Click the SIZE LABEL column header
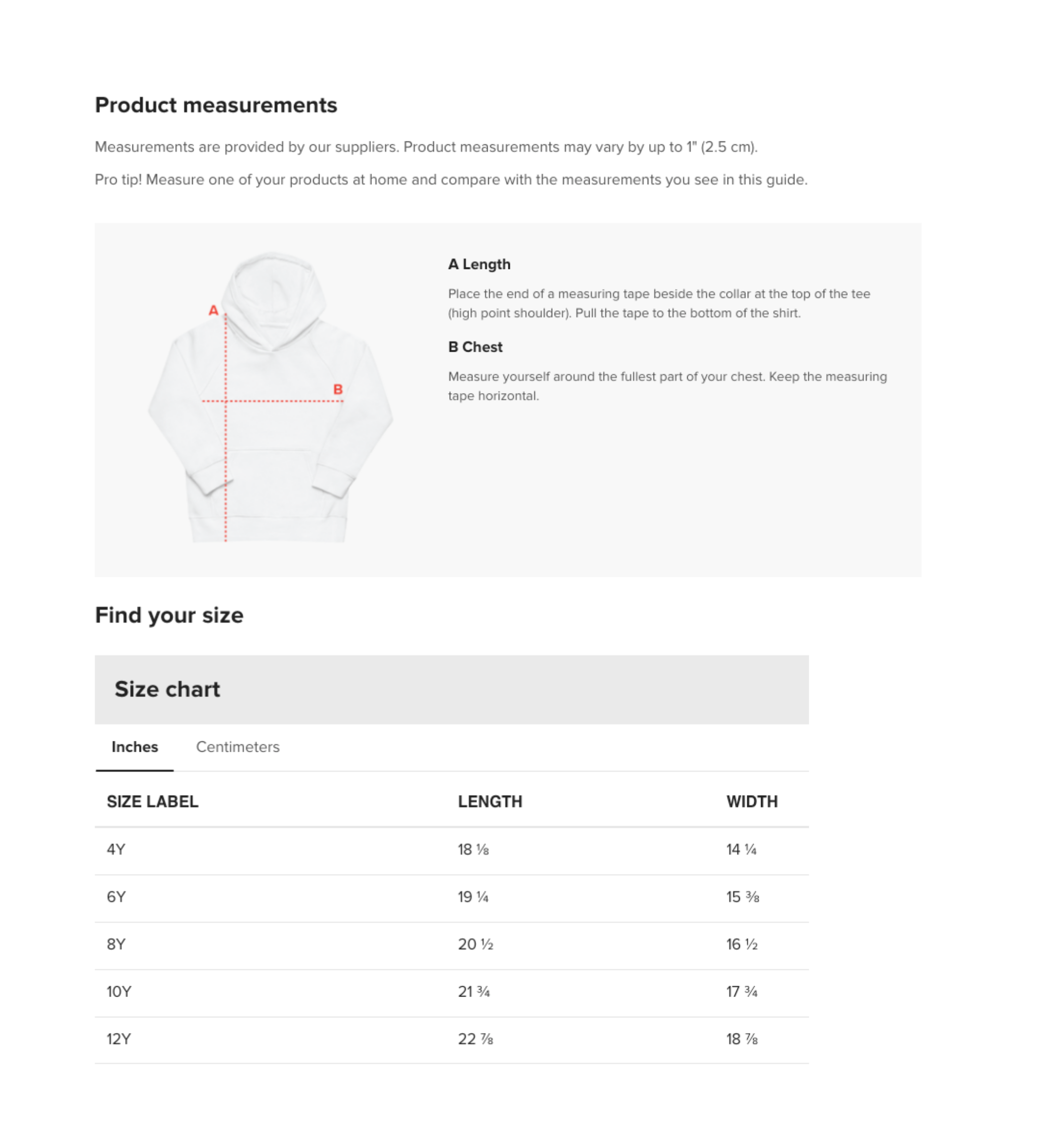1064x1133 pixels. tap(153, 801)
